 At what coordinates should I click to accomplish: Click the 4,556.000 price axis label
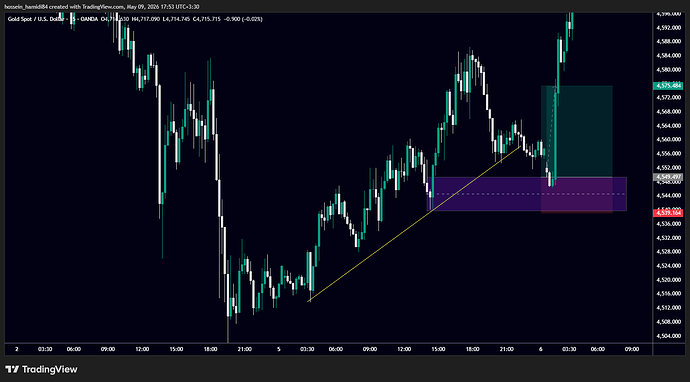tap(668, 154)
